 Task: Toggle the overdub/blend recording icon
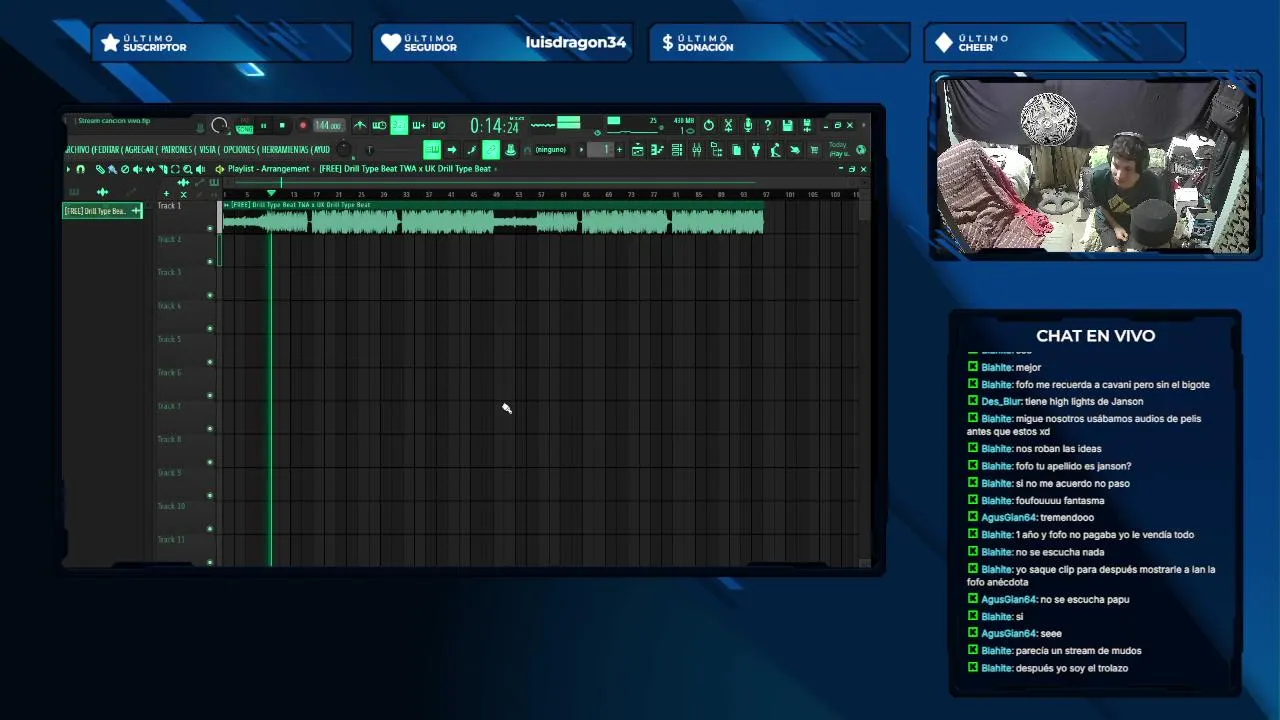tap(419, 125)
